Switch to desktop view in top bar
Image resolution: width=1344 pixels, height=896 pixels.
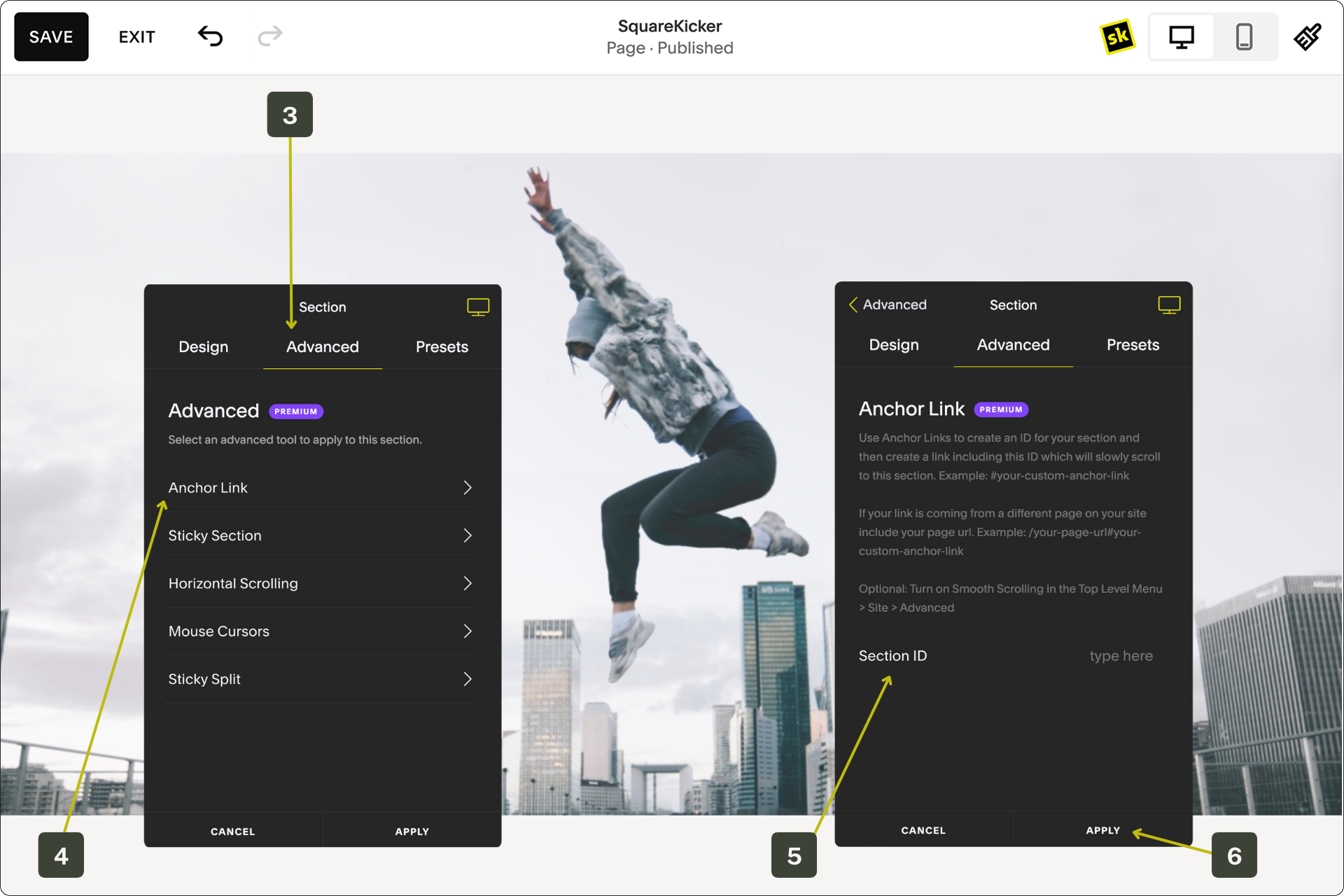click(1182, 37)
